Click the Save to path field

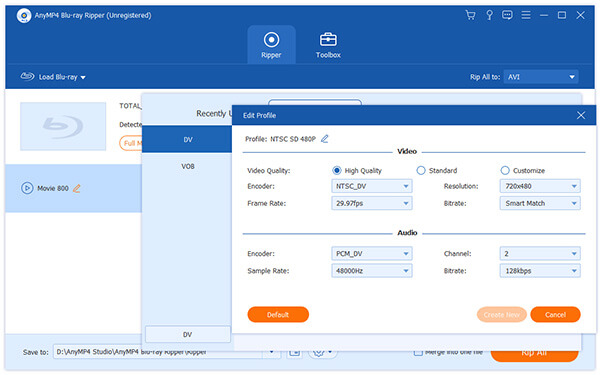point(158,352)
